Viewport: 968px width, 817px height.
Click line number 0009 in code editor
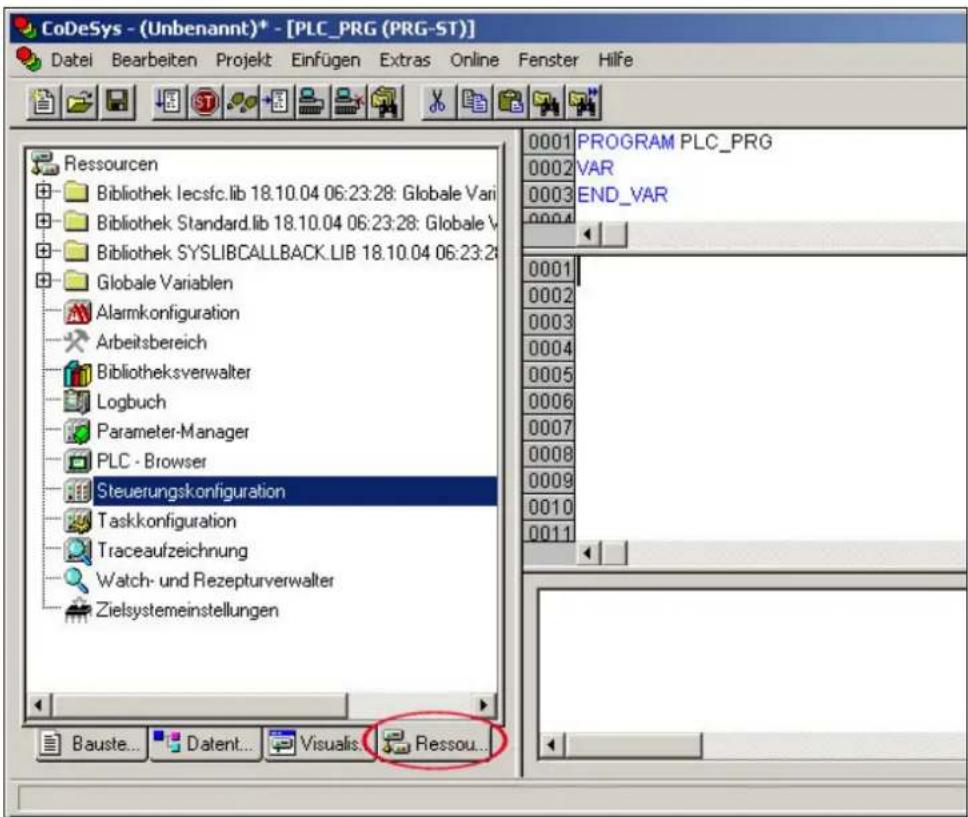tap(549, 480)
